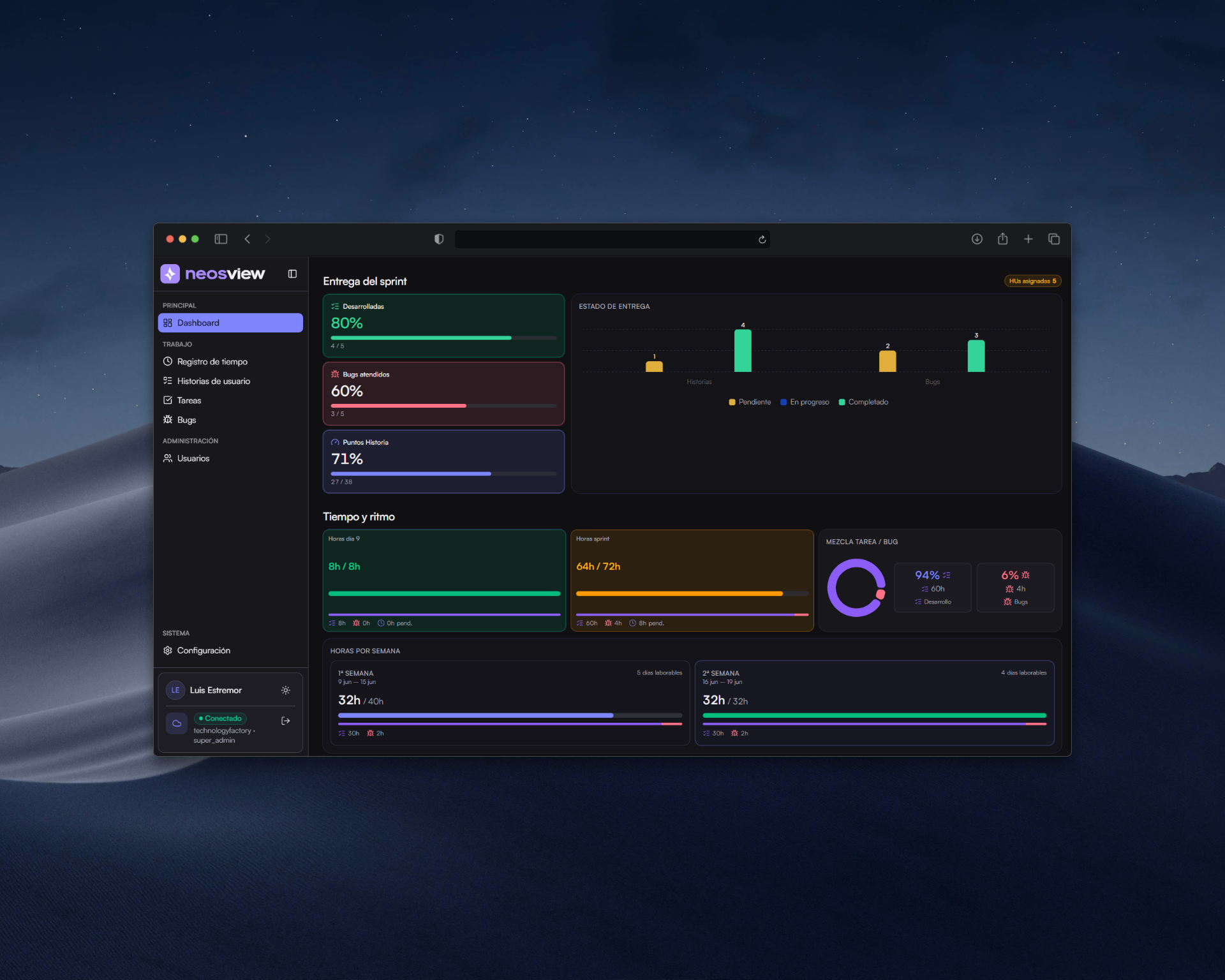Click the Bugs atendidos red progress bar
This screenshot has width=1225, height=980.
[443, 406]
